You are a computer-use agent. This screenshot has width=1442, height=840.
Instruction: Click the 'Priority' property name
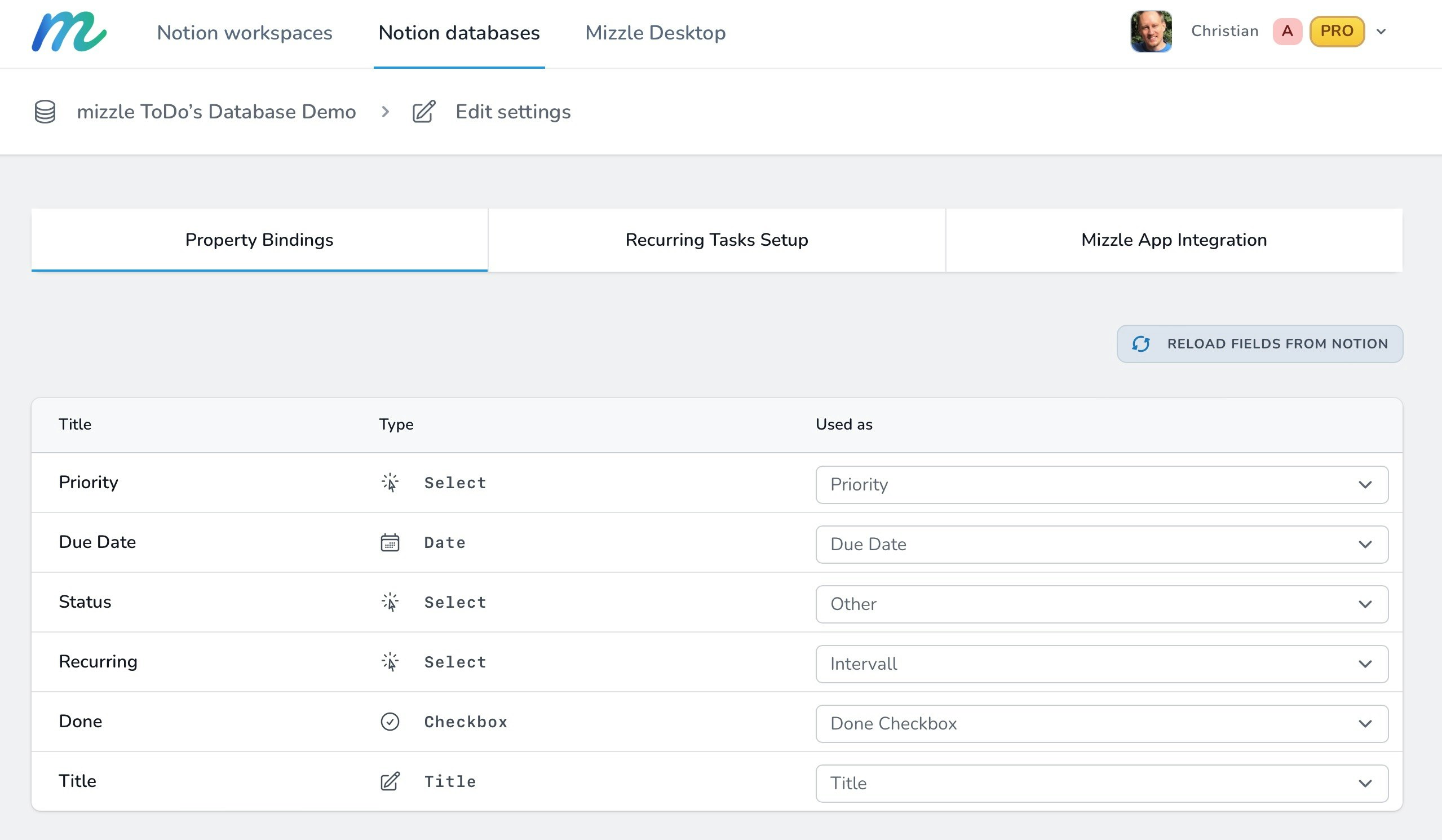[88, 483]
